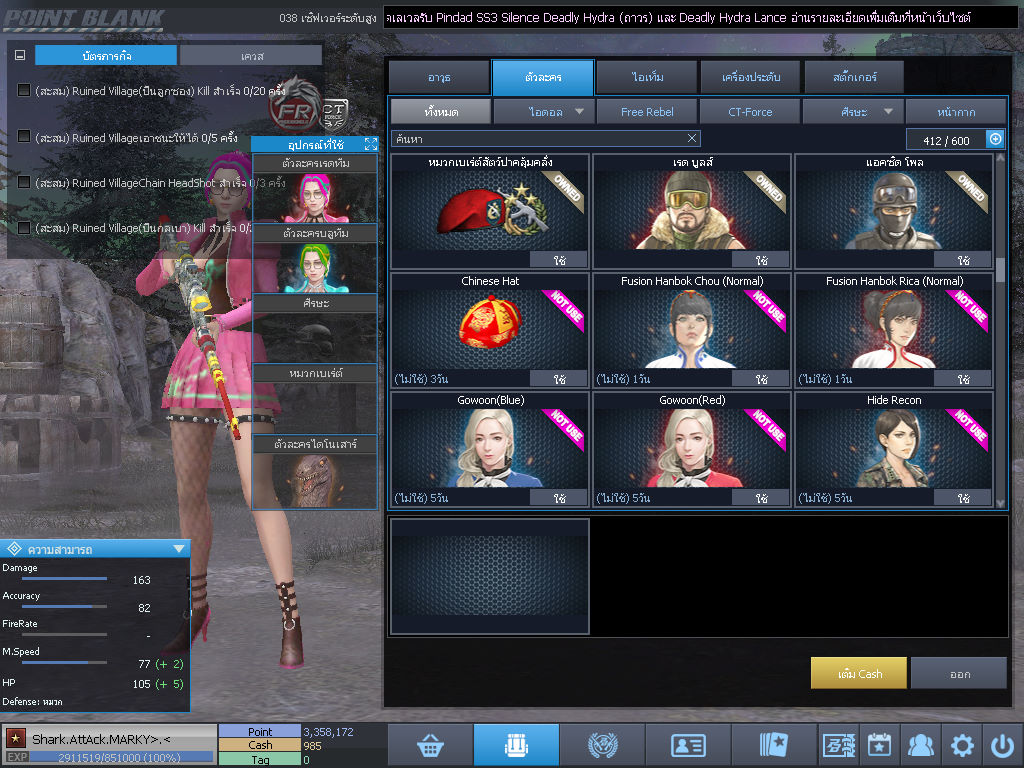The image size is (1024, 768).
Task: Open the event calendar icon
Action: (879, 744)
